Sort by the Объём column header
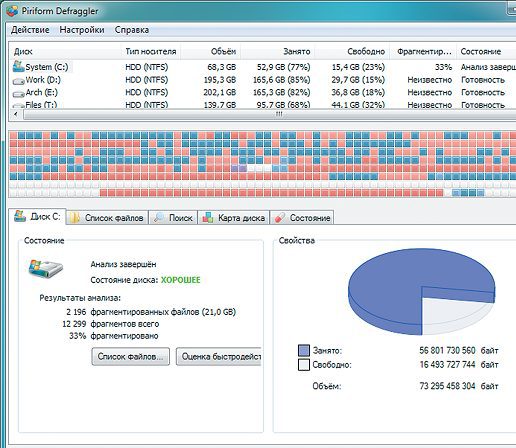516x448 pixels. pos(211,51)
